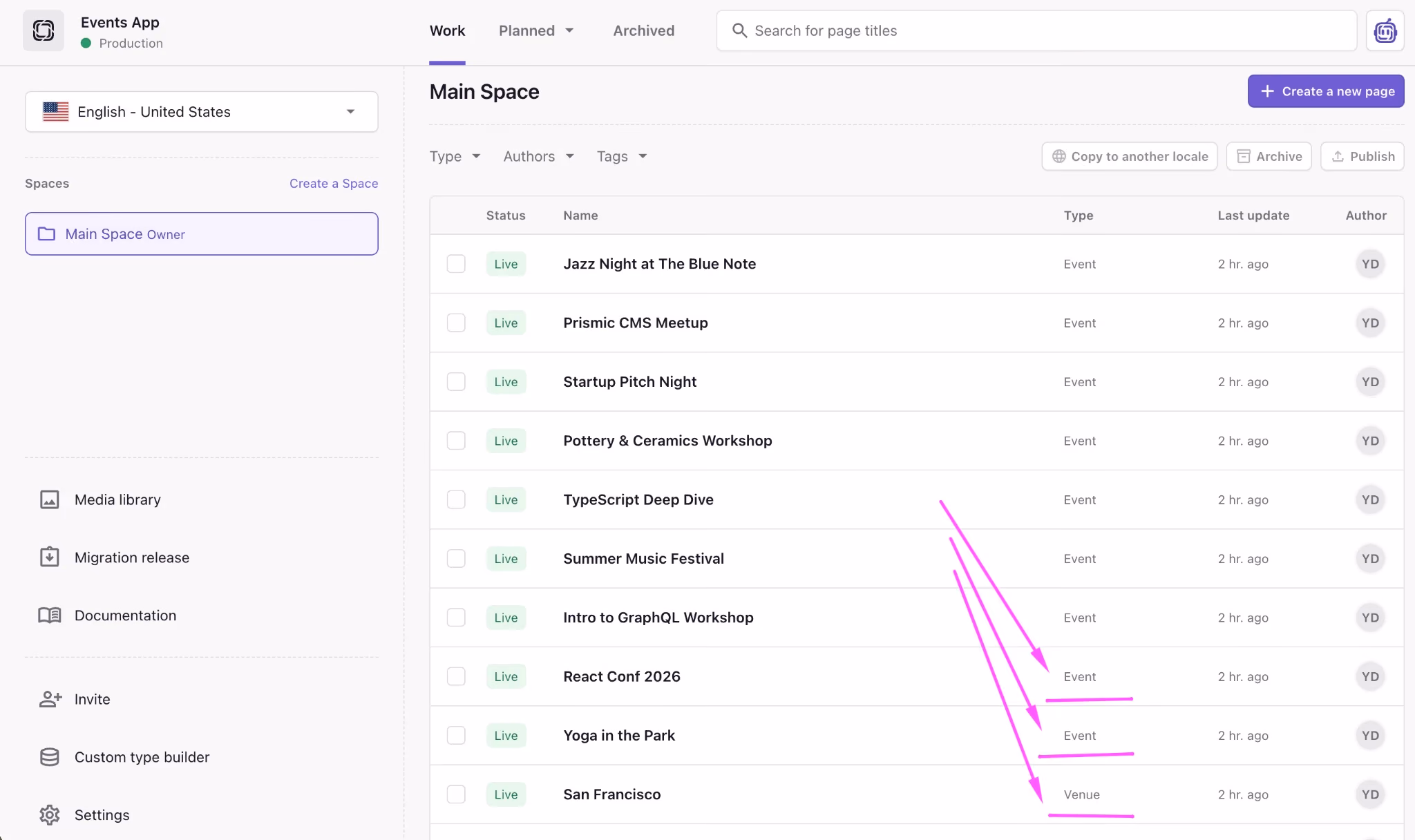
Task: Click the Settings gear icon
Action: tap(50, 815)
